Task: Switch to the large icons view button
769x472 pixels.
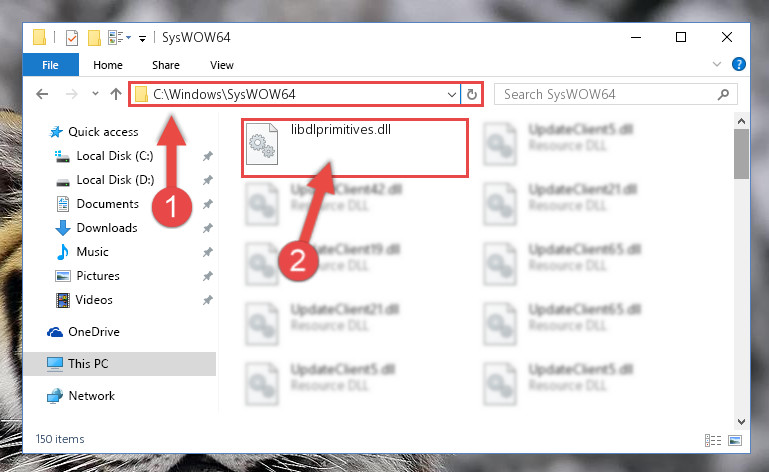Action: 735,440
